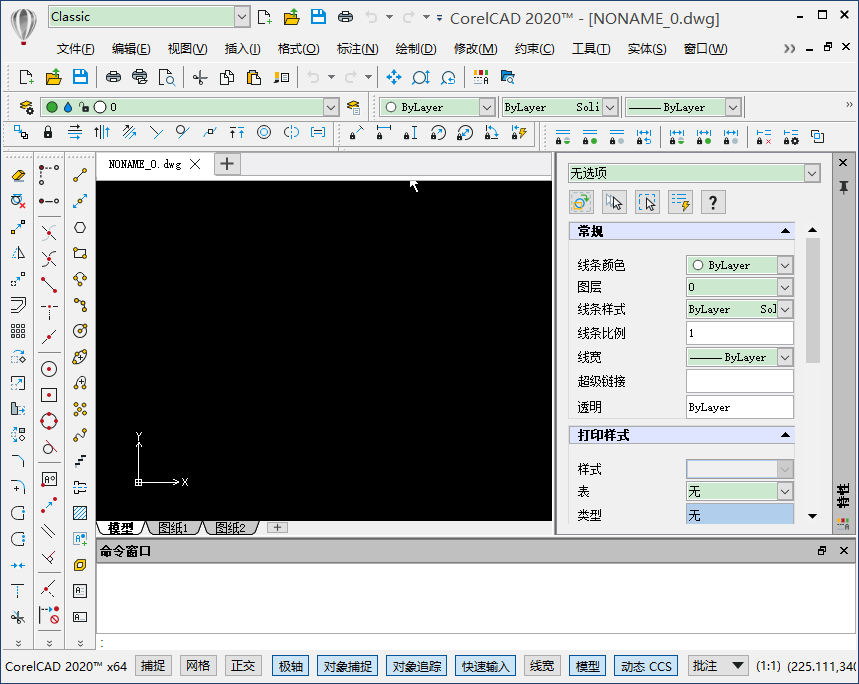Collapse the 常规 section

(785, 231)
